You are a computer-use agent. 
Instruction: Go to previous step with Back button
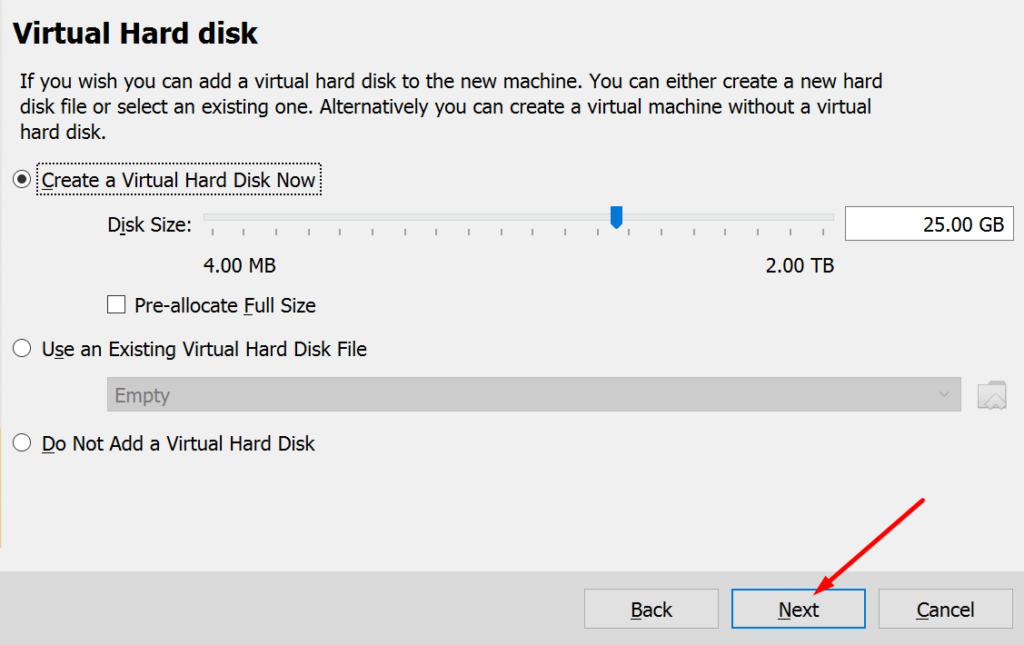pos(651,609)
